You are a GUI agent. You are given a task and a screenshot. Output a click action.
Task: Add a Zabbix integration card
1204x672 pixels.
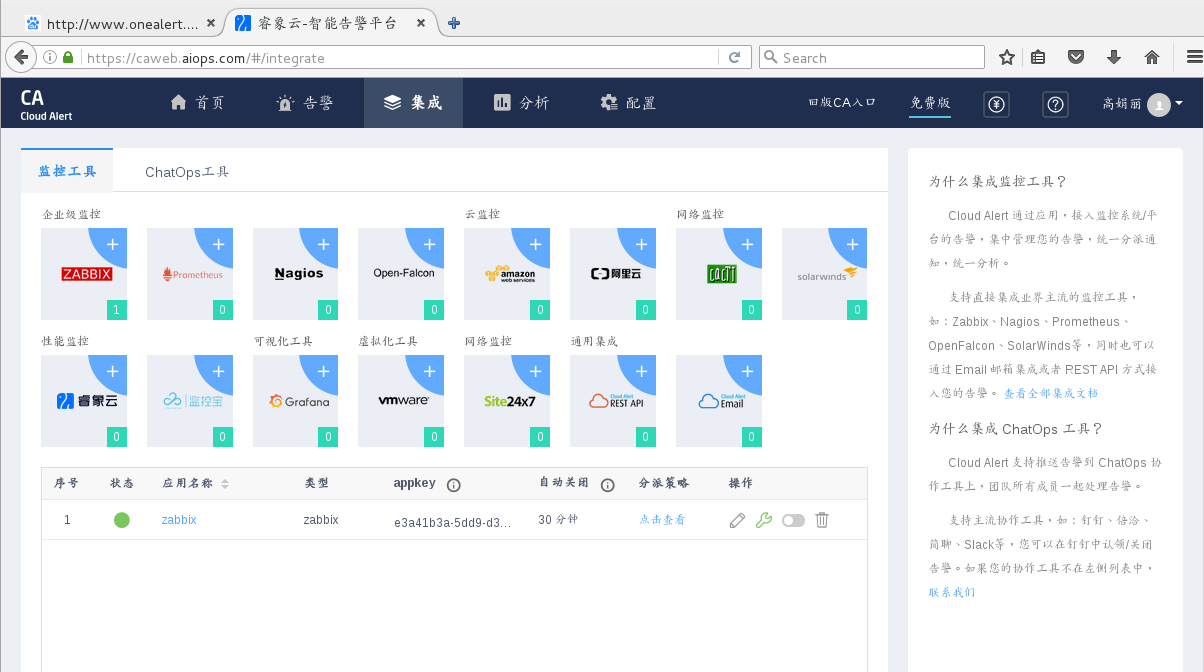(113, 244)
